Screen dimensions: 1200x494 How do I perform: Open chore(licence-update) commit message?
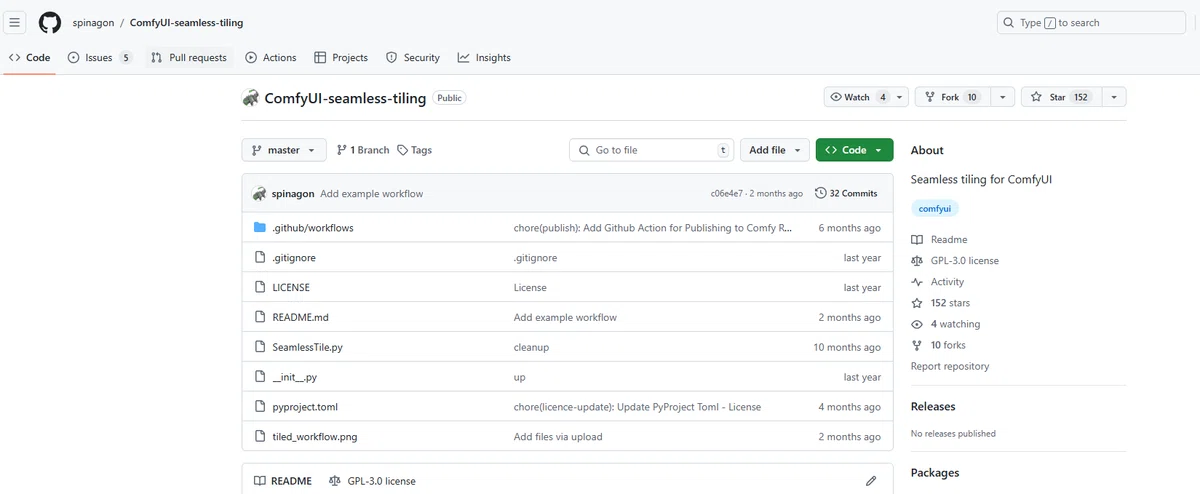[637, 407]
